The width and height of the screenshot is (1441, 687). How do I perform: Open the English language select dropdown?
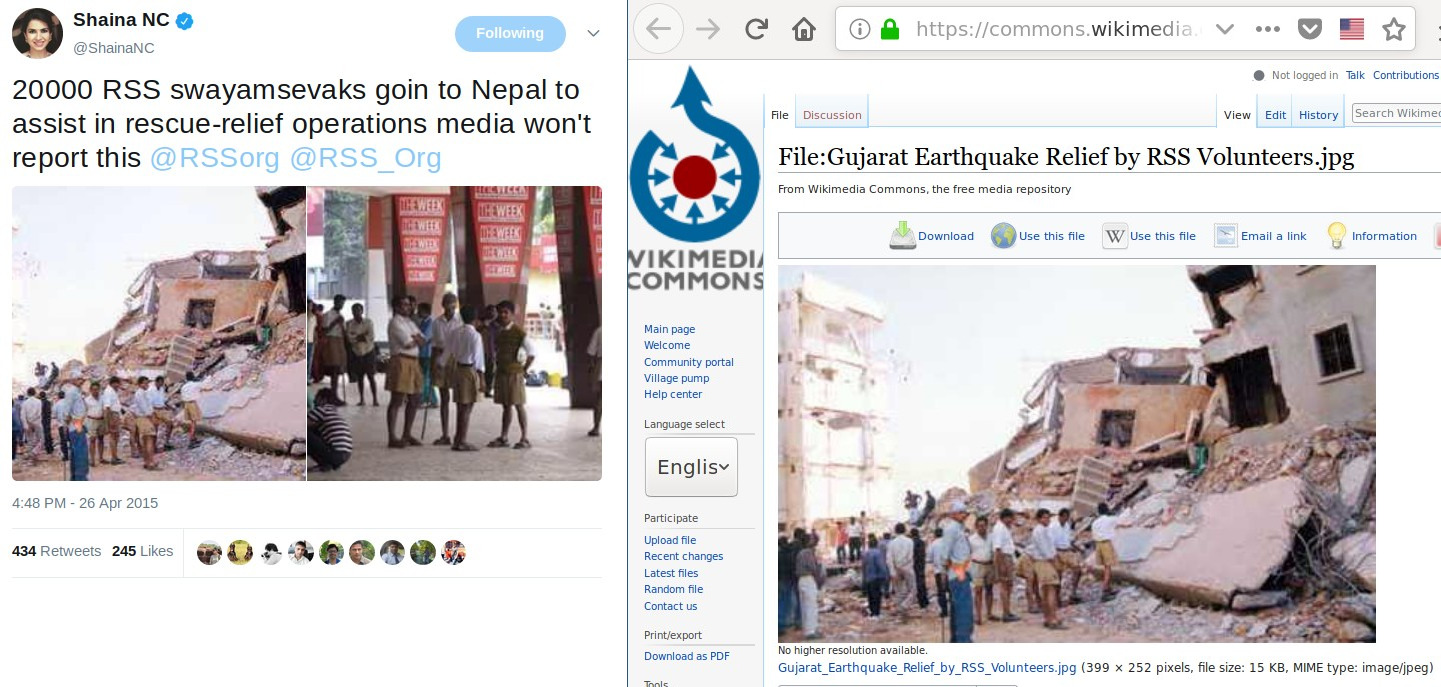(691, 467)
